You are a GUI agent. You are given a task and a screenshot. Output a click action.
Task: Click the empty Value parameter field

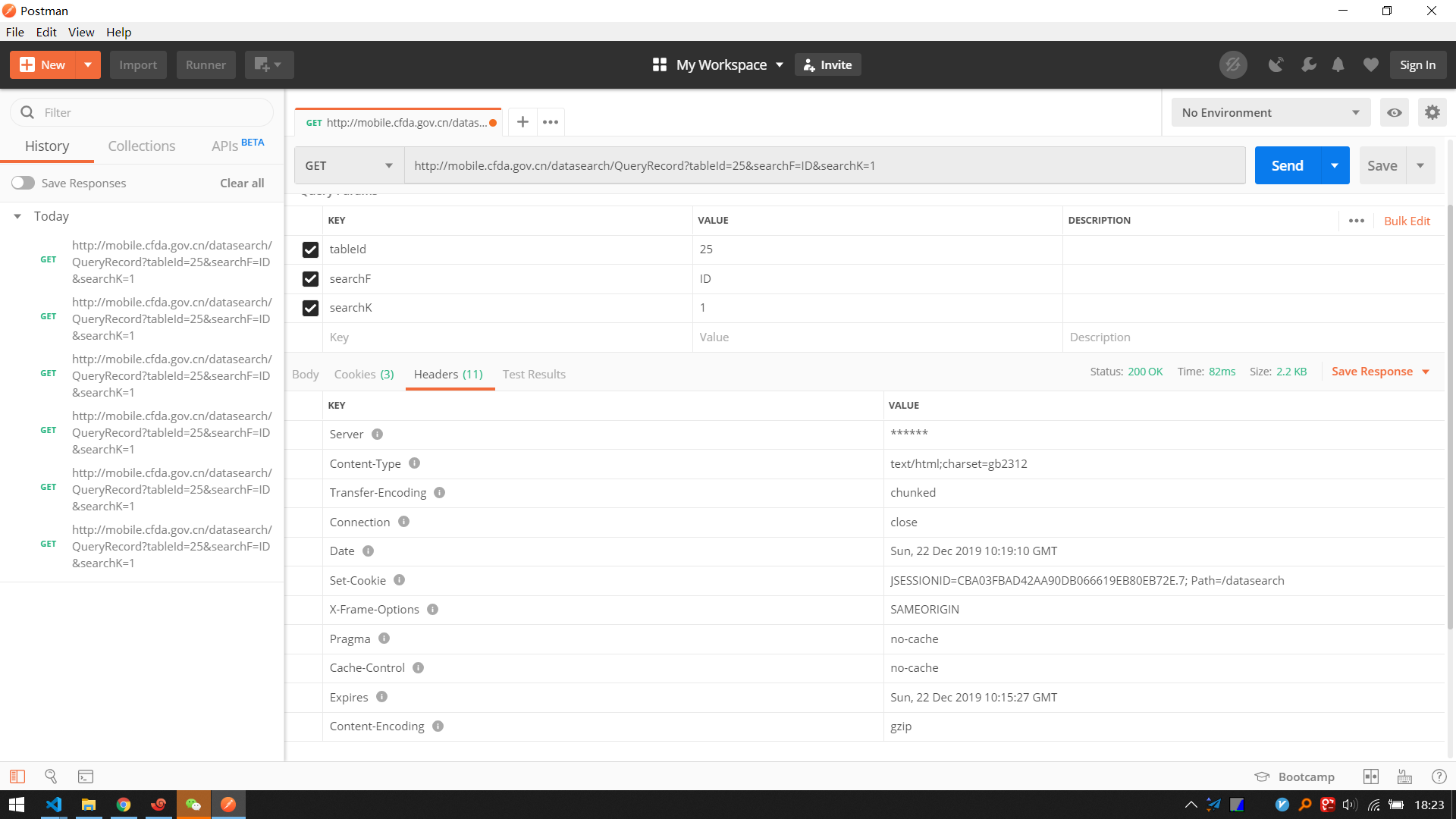coord(877,337)
